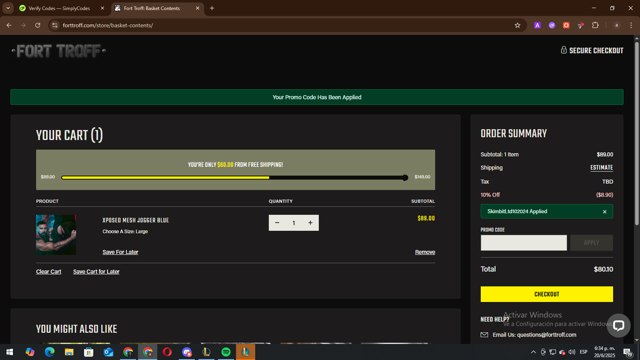Clear the entire cart

tap(49, 271)
